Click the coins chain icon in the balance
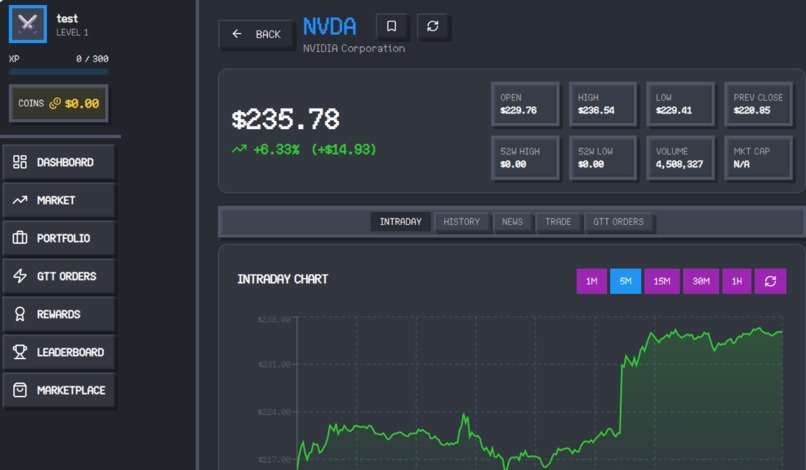Image resolution: width=806 pixels, height=470 pixels. tap(55, 103)
